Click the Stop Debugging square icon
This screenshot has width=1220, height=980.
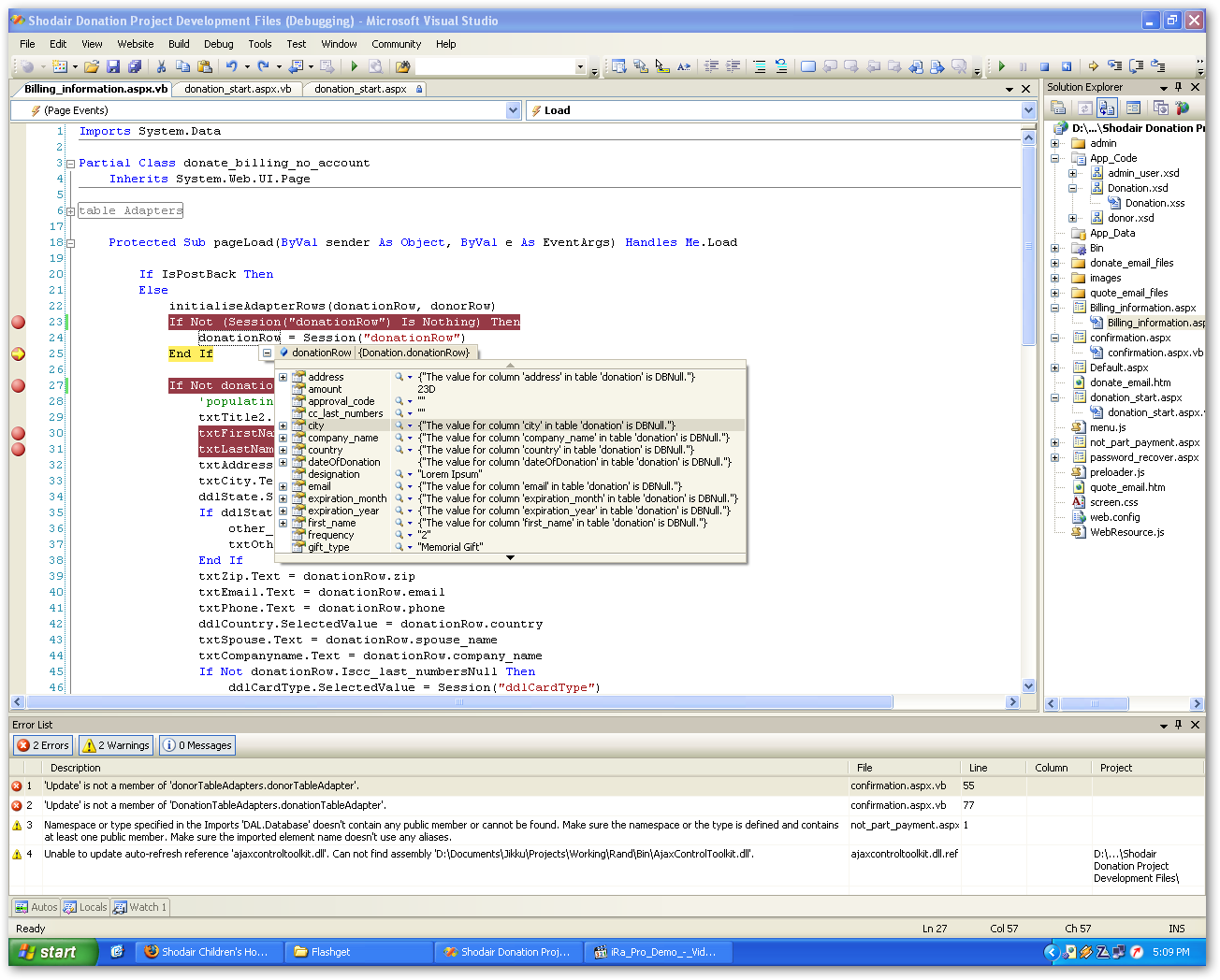point(1044,66)
